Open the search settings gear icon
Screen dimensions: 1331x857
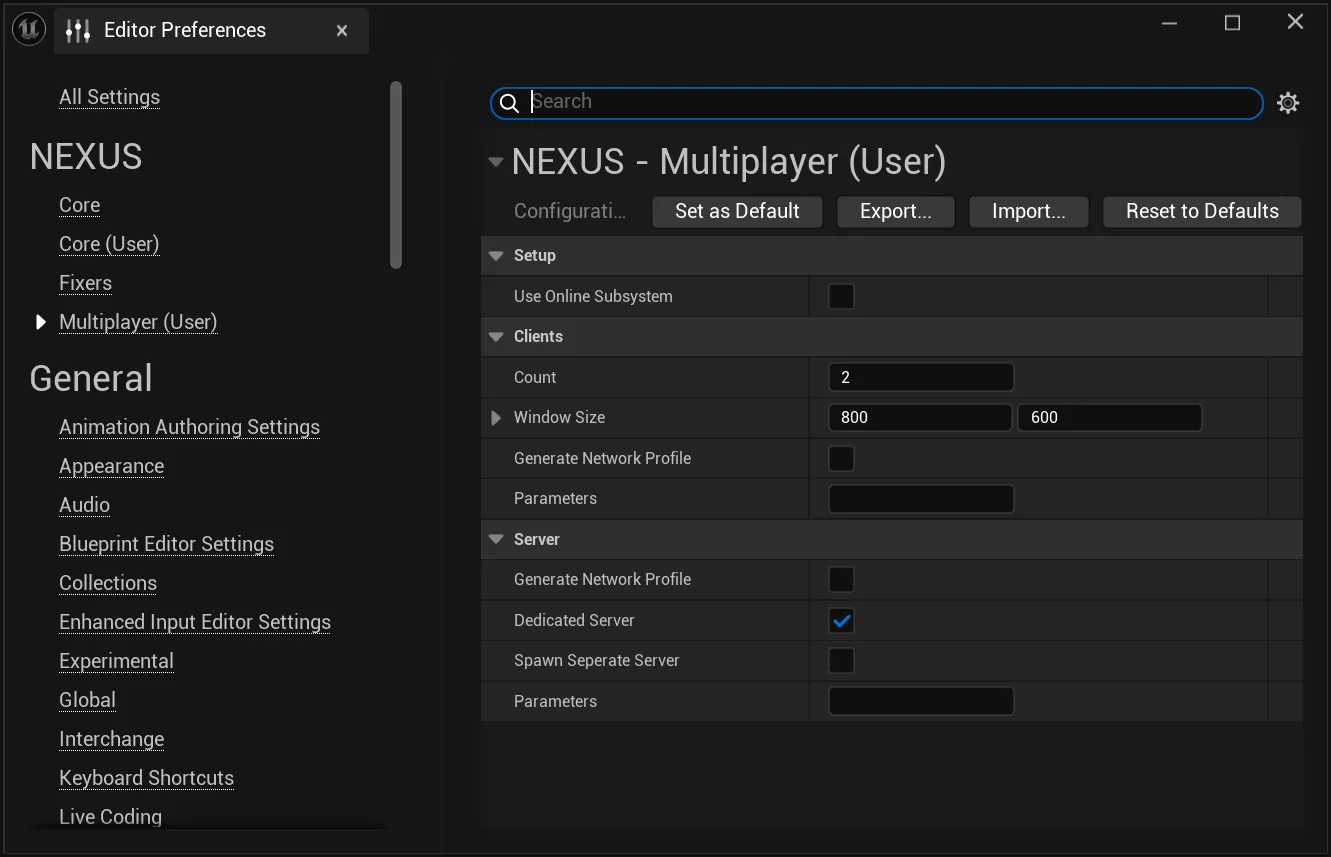pos(1288,102)
